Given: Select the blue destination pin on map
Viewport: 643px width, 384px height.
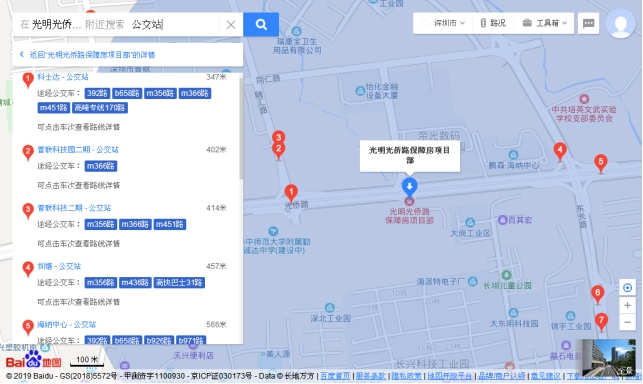Looking at the screenshot, I should pos(409,187).
